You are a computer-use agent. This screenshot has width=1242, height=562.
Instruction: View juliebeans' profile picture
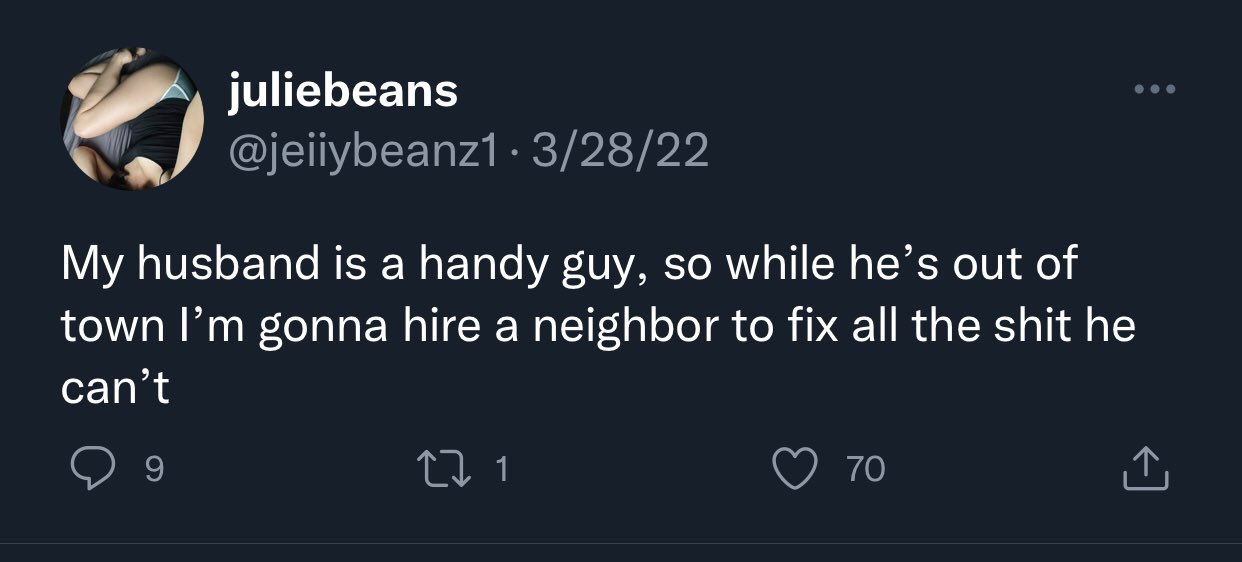pyautogui.click(x=133, y=119)
